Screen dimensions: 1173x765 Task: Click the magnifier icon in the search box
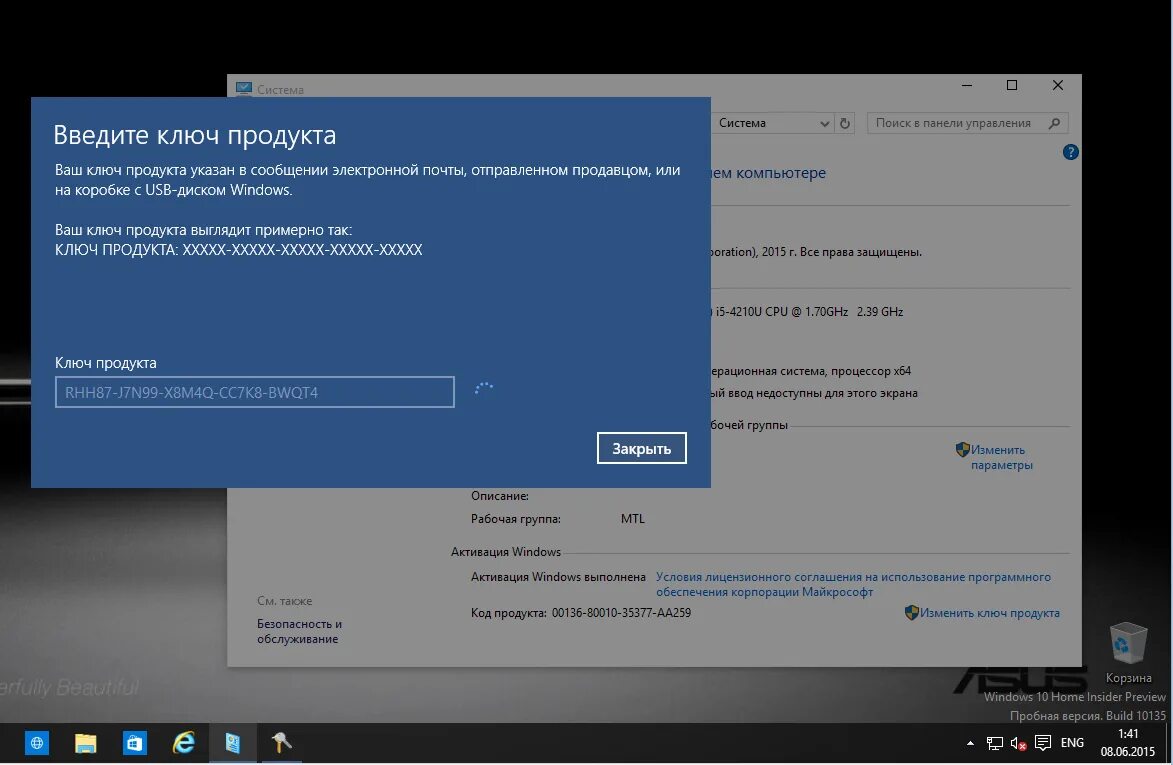(1054, 123)
